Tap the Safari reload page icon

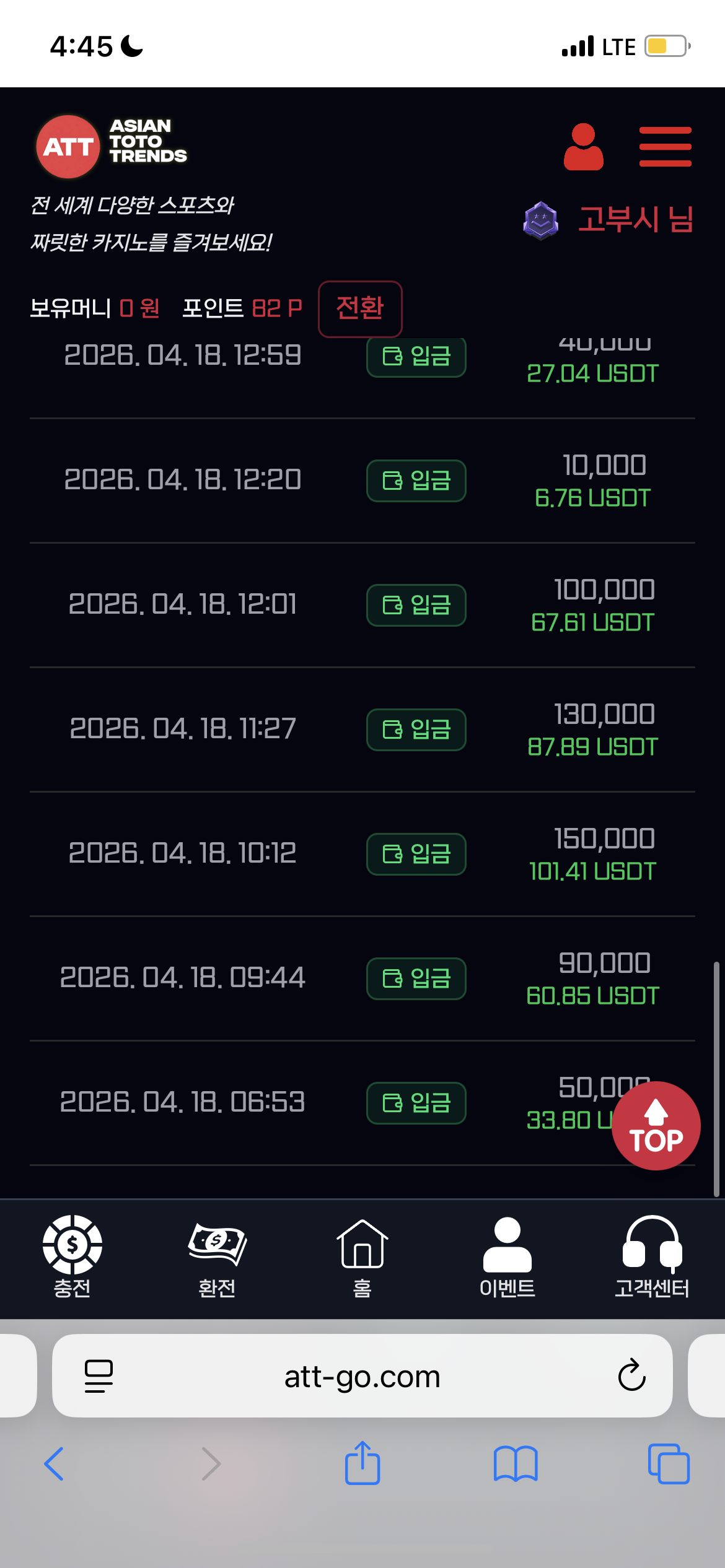click(x=631, y=1375)
